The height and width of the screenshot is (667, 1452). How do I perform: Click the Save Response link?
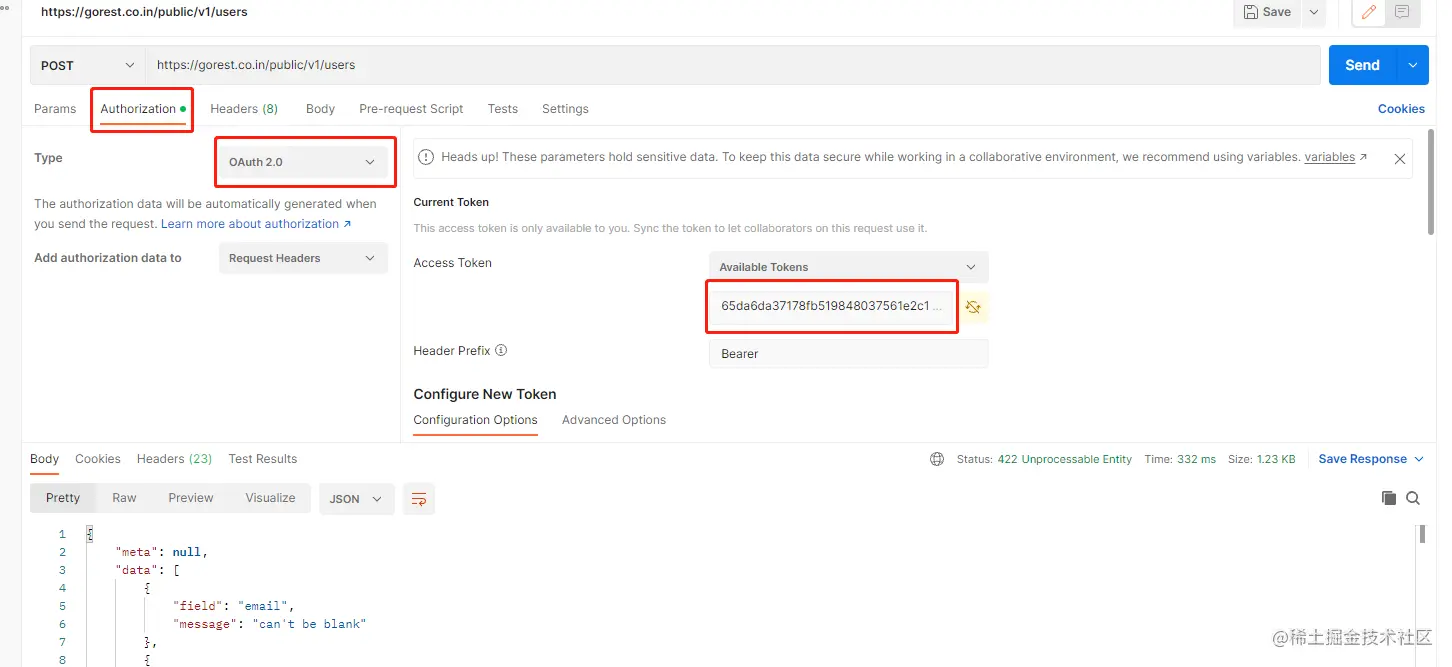pyautogui.click(x=1362, y=459)
